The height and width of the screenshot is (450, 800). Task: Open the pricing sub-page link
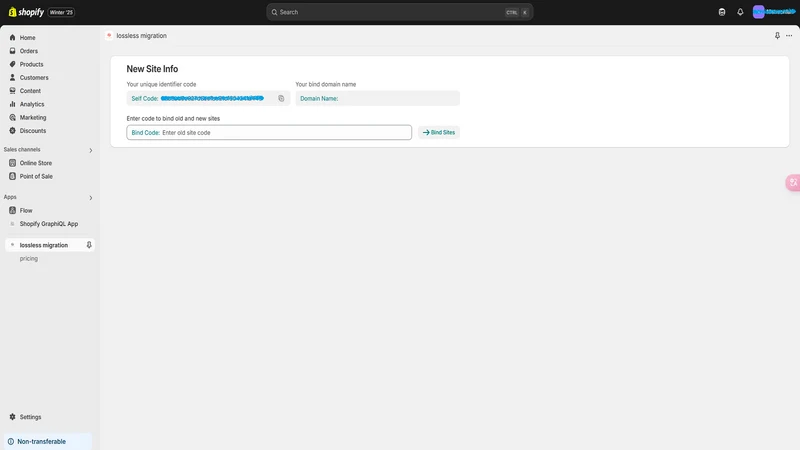29,259
